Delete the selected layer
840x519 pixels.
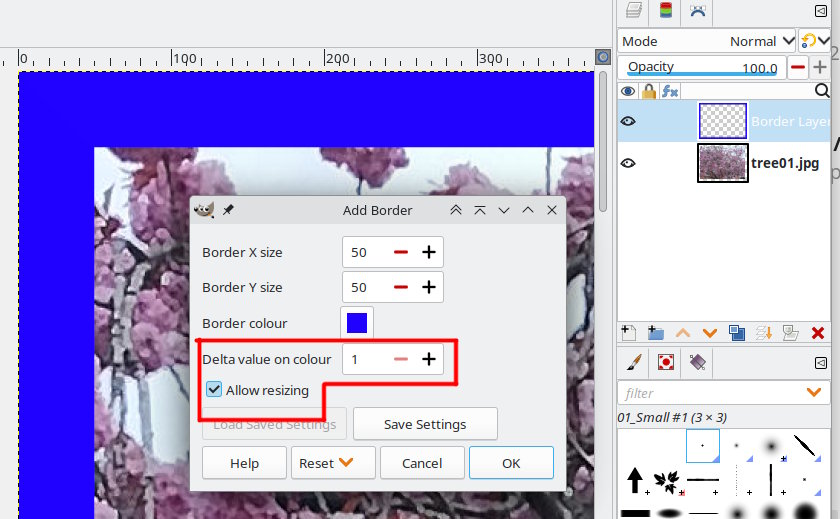(818, 333)
